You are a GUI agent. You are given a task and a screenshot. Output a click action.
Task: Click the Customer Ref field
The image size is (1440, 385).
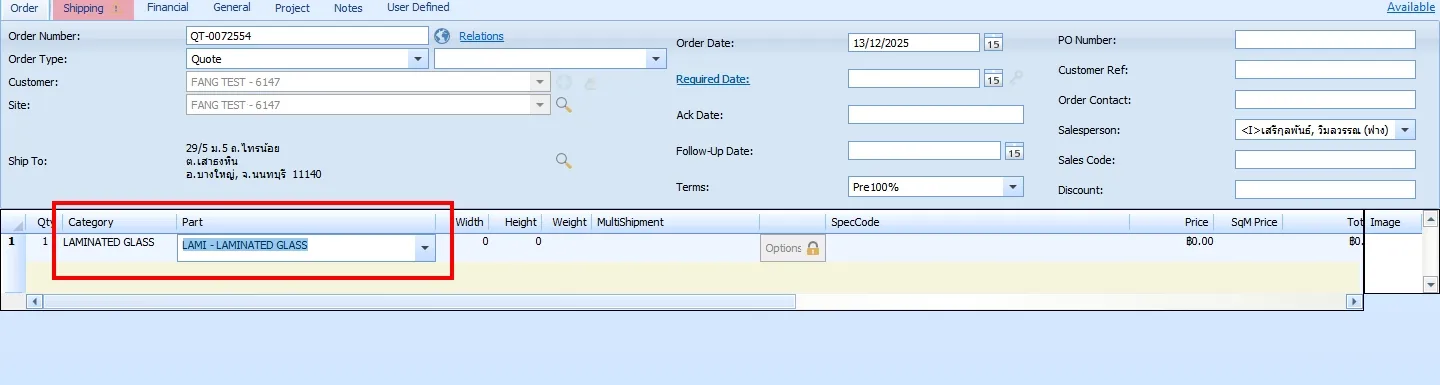coord(1325,70)
